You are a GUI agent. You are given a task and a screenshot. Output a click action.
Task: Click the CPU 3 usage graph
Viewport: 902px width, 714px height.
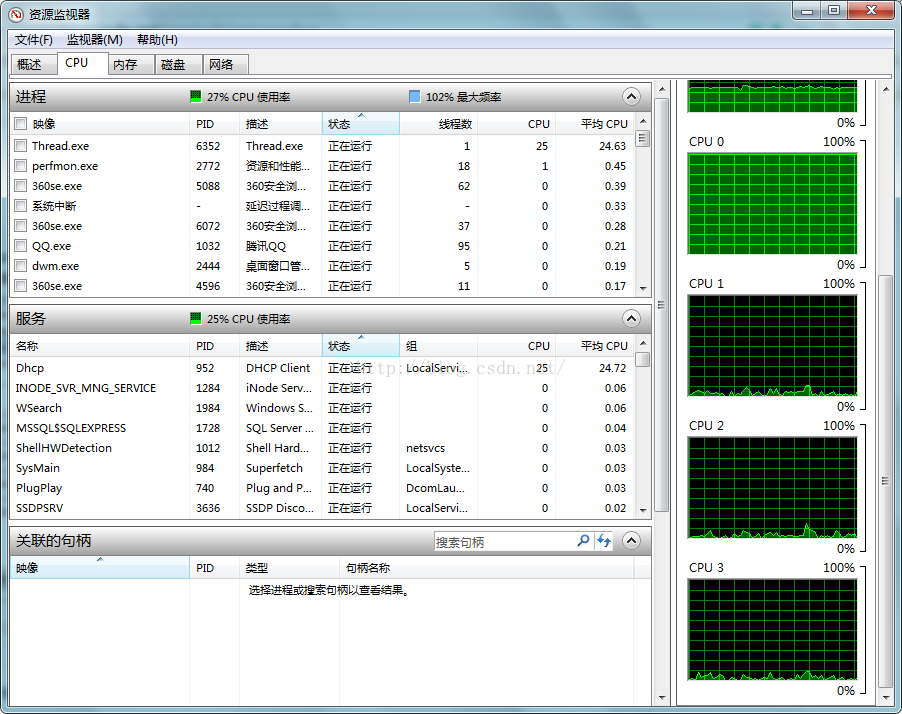coord(772,630)
